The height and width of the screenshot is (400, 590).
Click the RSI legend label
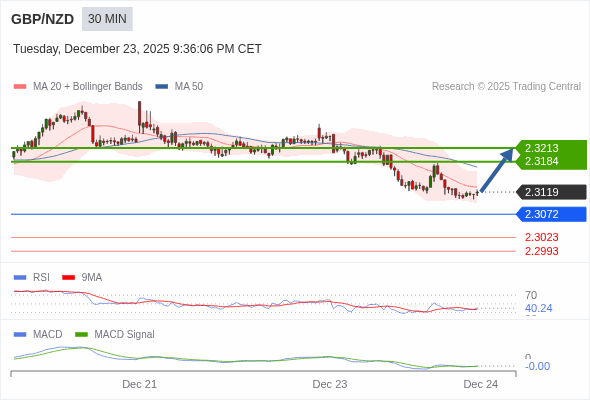pos(41,278)
